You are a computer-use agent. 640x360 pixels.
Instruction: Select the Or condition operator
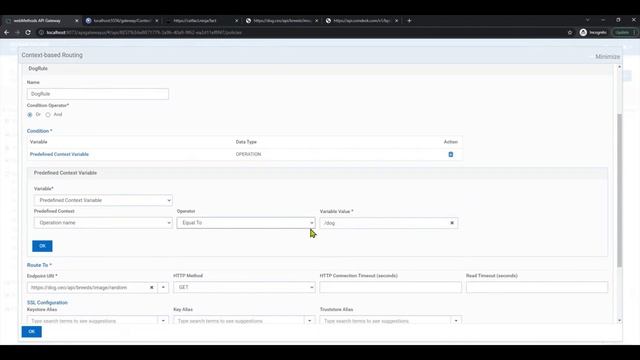click(30, 115)
